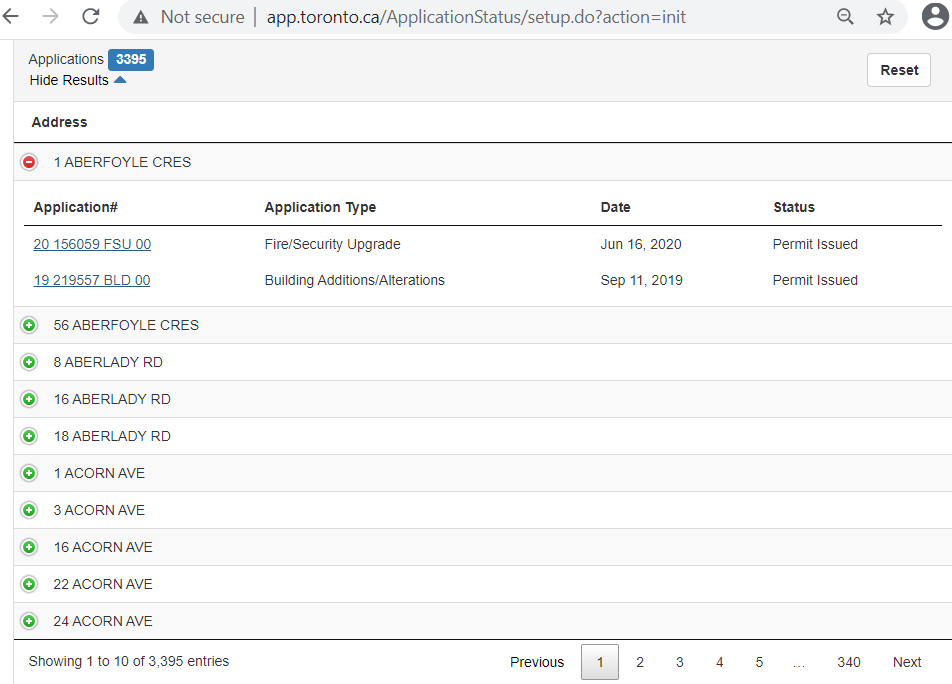This screenshot has width=952, height=684.
Task: Click the 24 ACORN AVE address text
Action: tap(103, 621)
